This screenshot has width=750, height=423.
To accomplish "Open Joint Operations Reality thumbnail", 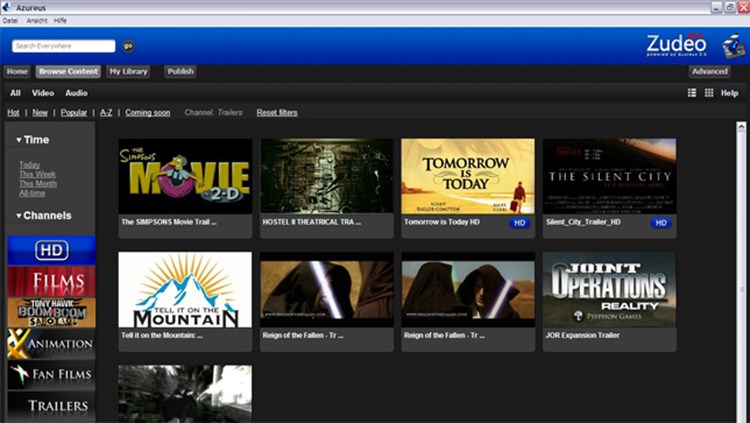I will [609, 289].
